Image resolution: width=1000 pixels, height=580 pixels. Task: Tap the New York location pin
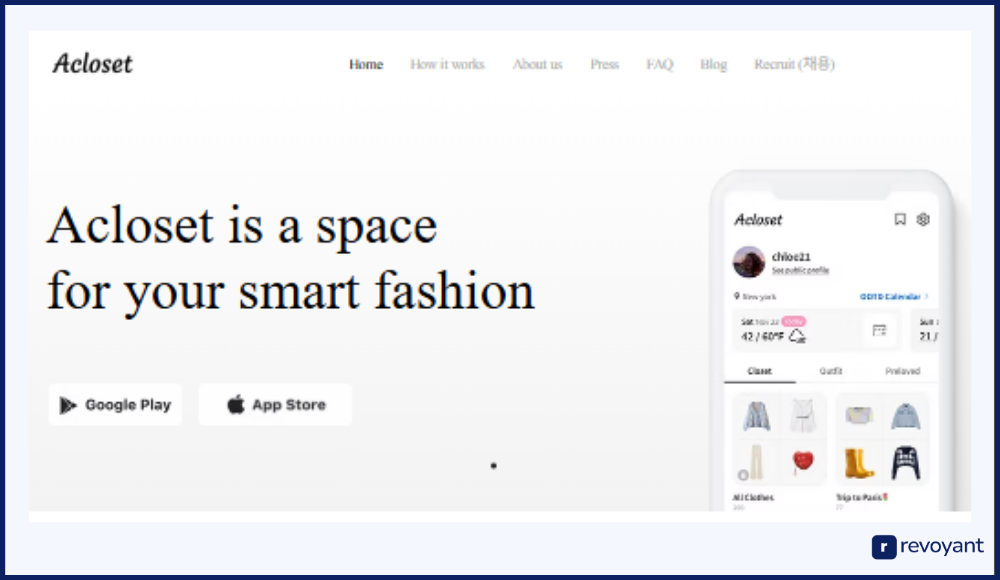737,296
